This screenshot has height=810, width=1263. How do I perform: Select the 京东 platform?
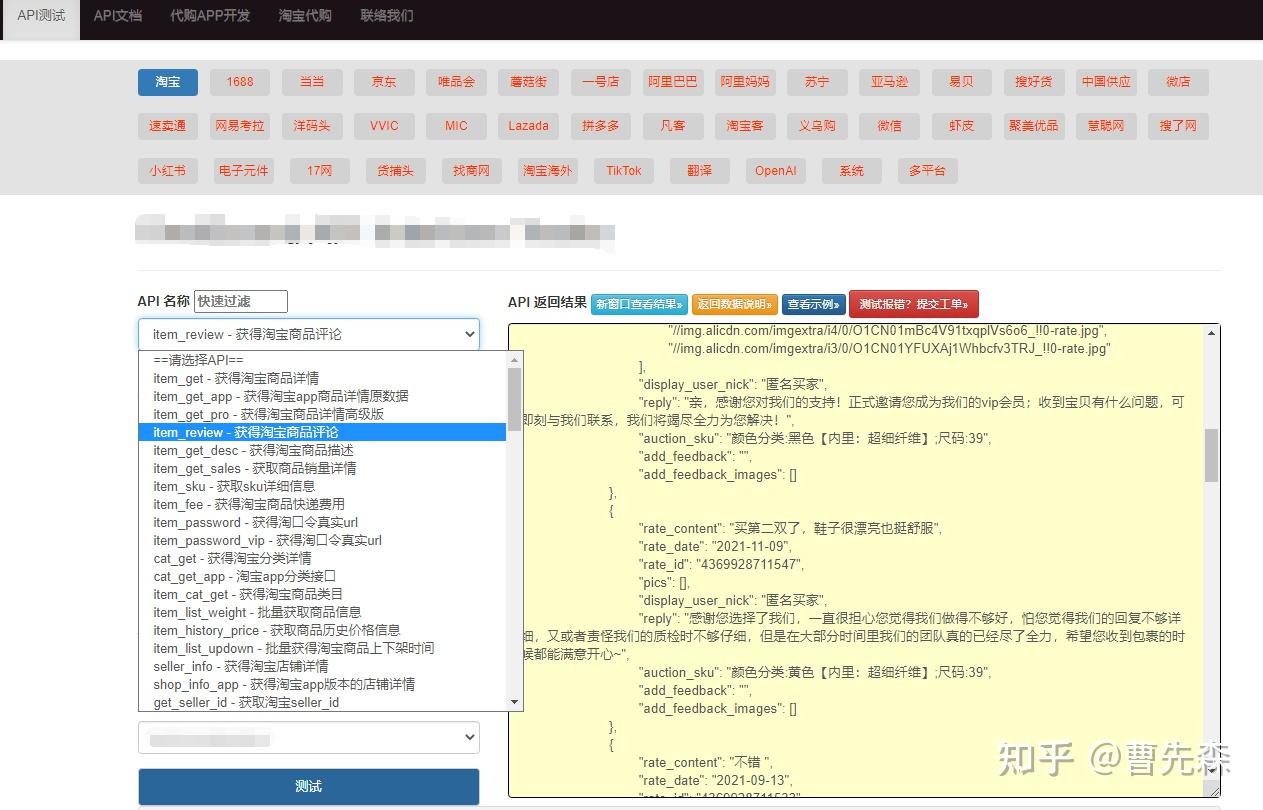coord(384,82)
